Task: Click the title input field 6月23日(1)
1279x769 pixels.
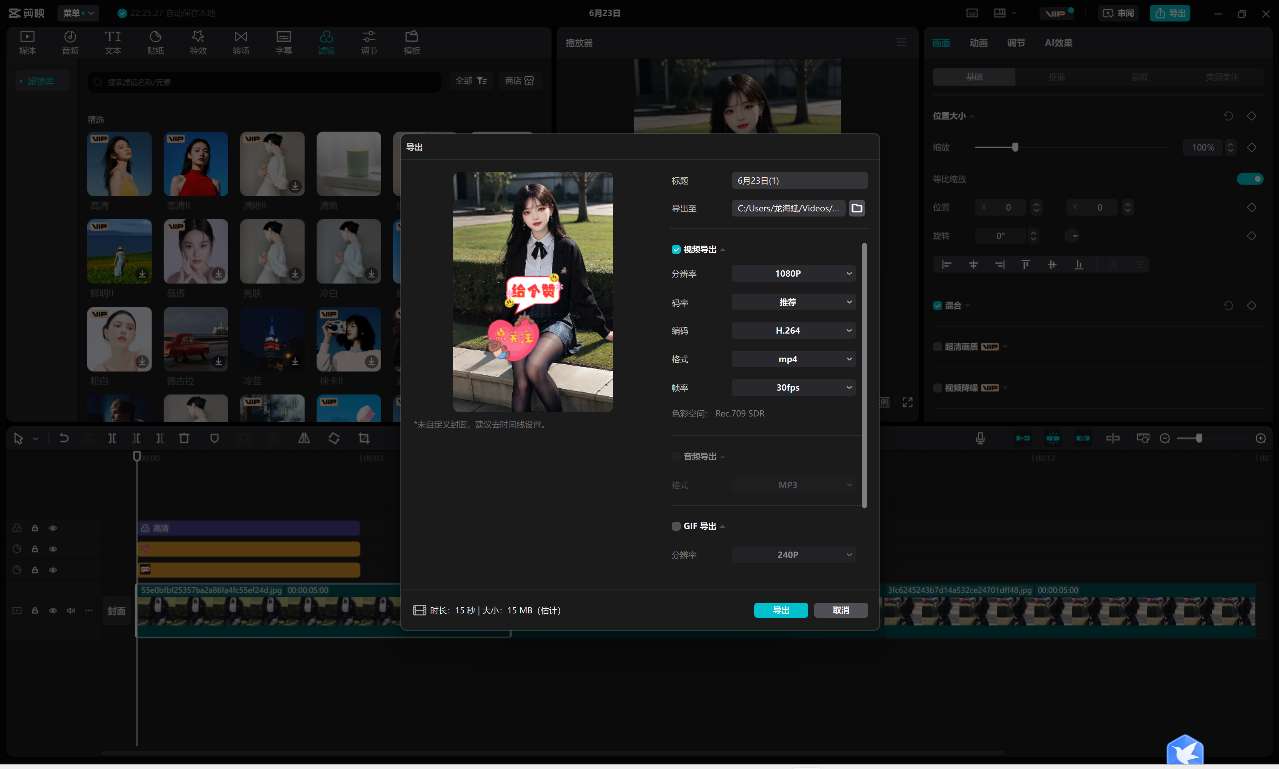Action: coord(799,181)
